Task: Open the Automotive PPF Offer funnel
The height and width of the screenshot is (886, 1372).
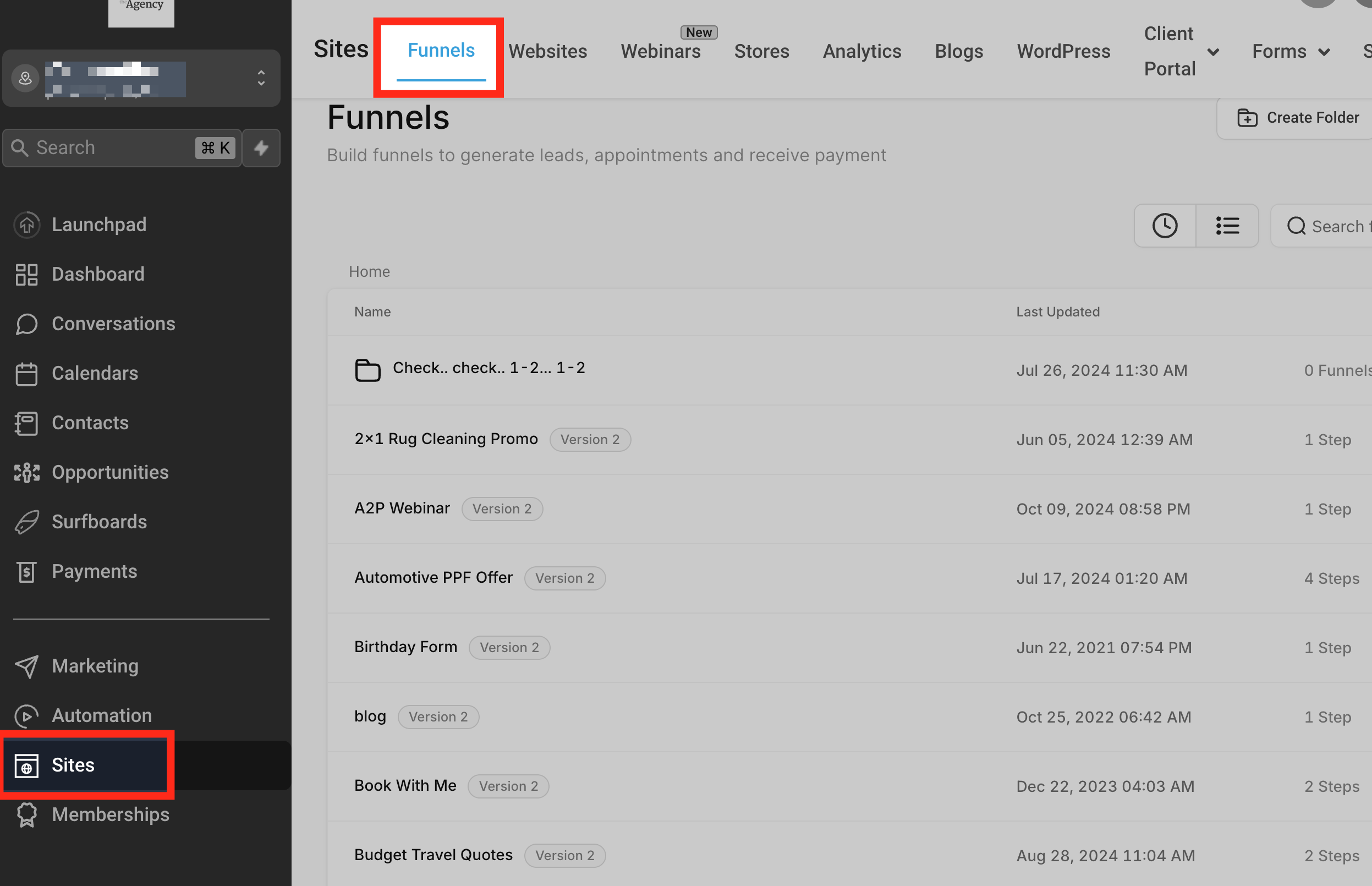Action: pos(433,578)
